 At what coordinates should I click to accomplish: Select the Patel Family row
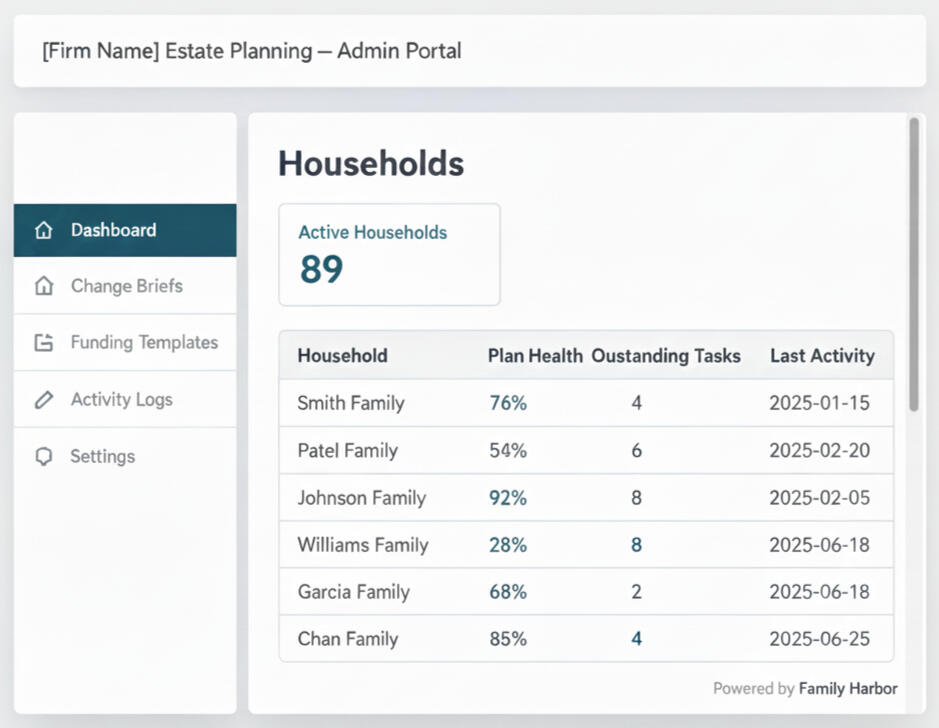[348, 451]
